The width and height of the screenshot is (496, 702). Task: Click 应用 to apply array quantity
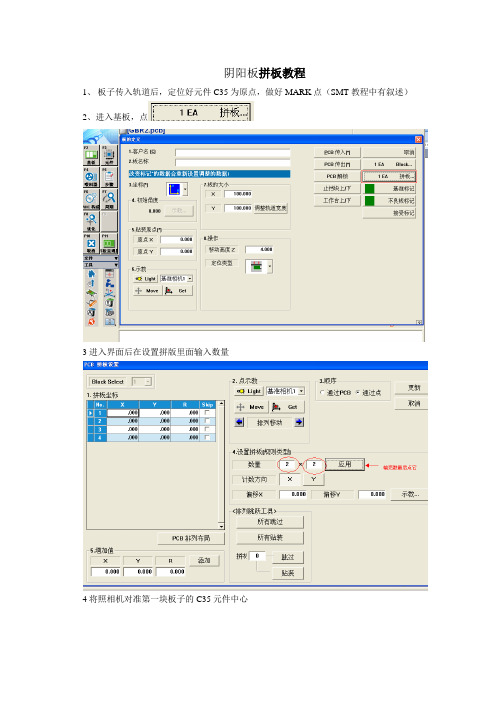(345, 464)
